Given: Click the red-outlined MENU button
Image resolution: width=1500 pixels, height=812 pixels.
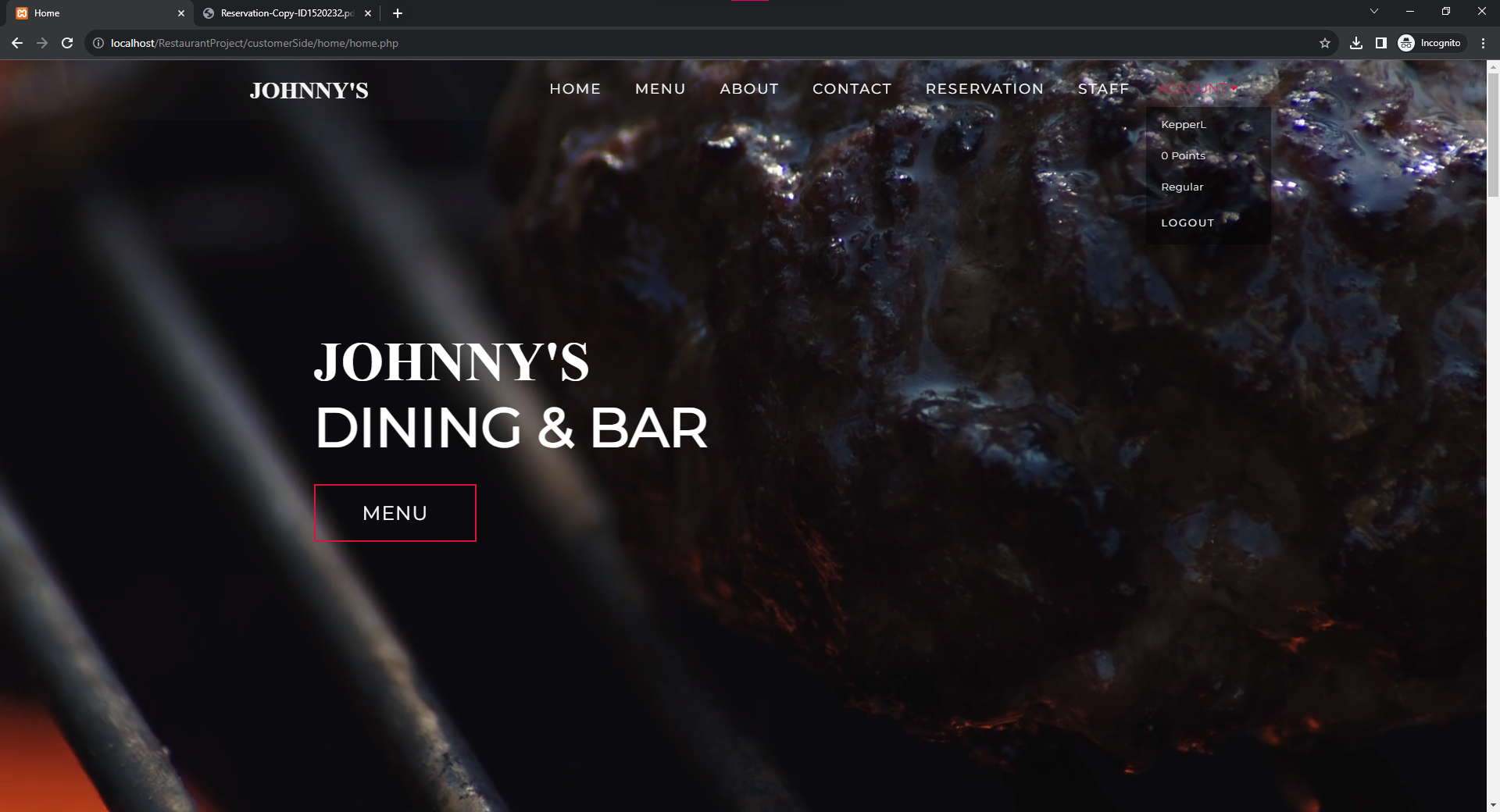Looking at the screenshot, I should (395, 513).
